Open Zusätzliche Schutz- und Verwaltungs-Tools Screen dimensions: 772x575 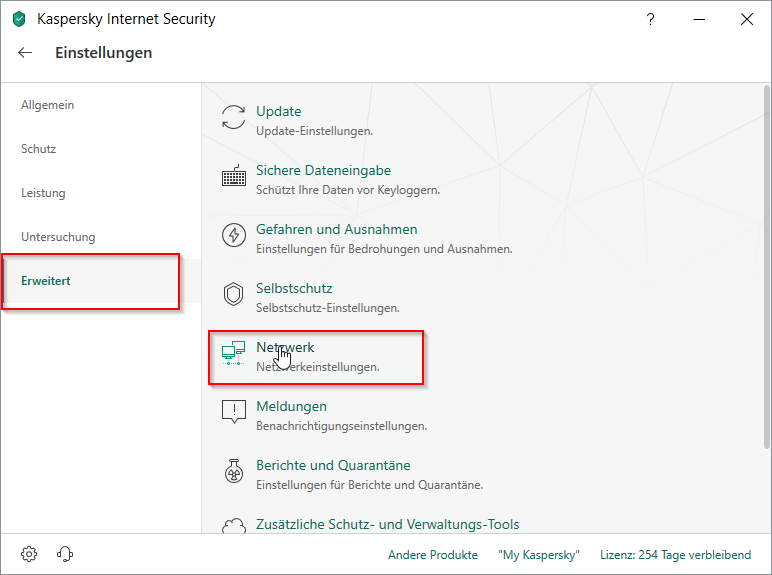(x=387, y=524)
